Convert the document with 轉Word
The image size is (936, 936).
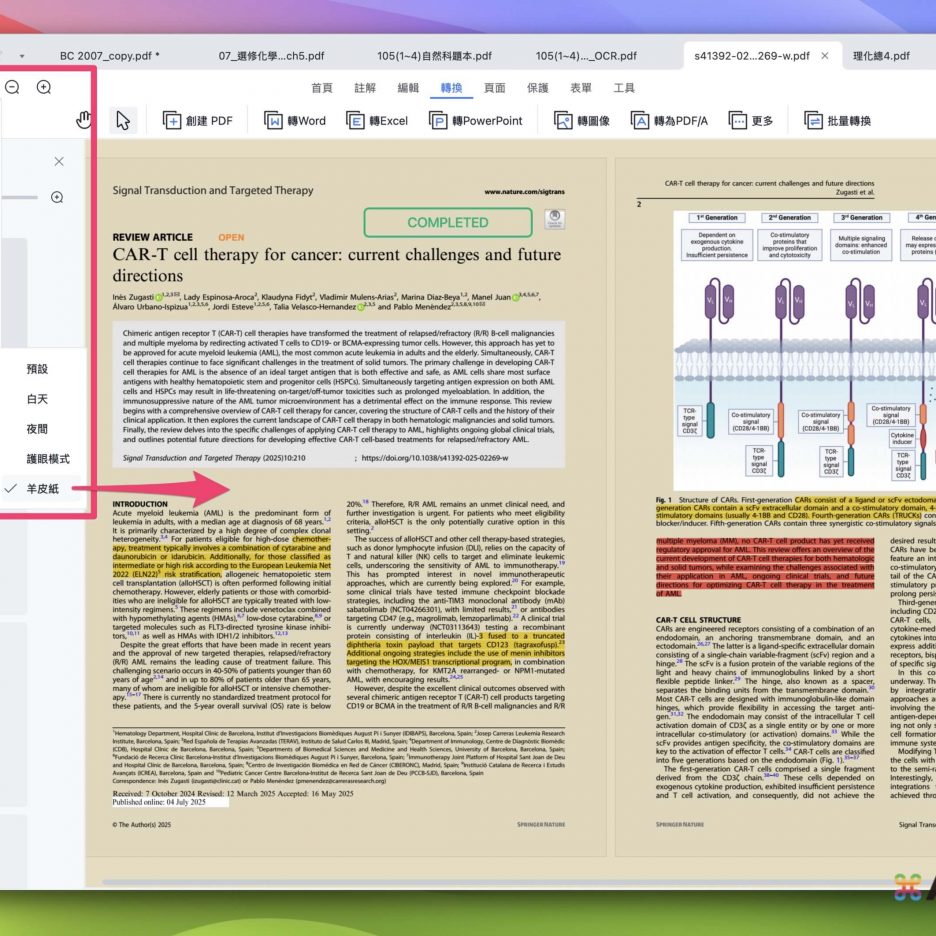point(295,121)
